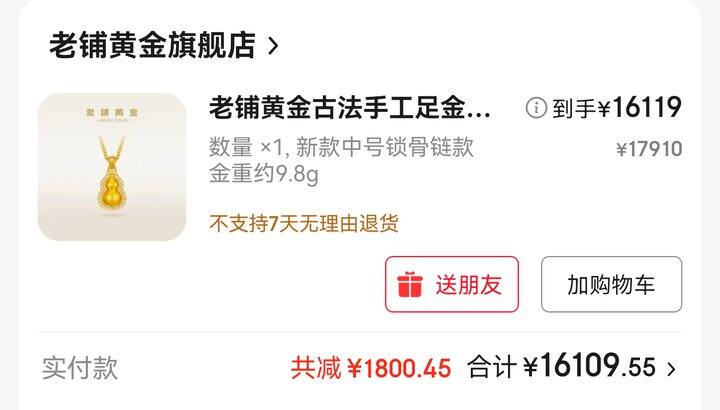Tap the red gift box icon
This screenshot has height=410, width=720.
[x=410, y=285]
